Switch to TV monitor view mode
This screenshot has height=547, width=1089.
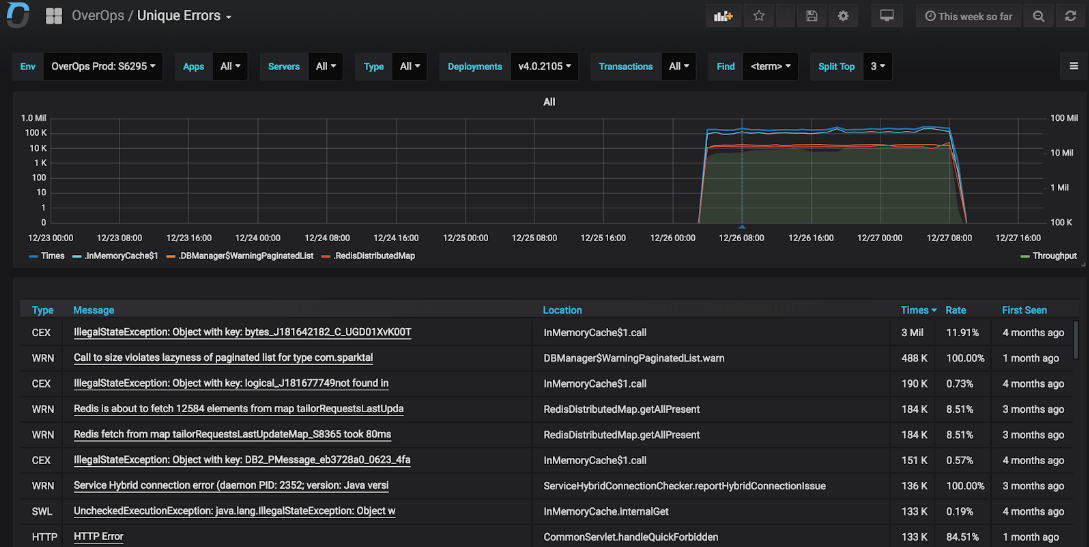887,16
